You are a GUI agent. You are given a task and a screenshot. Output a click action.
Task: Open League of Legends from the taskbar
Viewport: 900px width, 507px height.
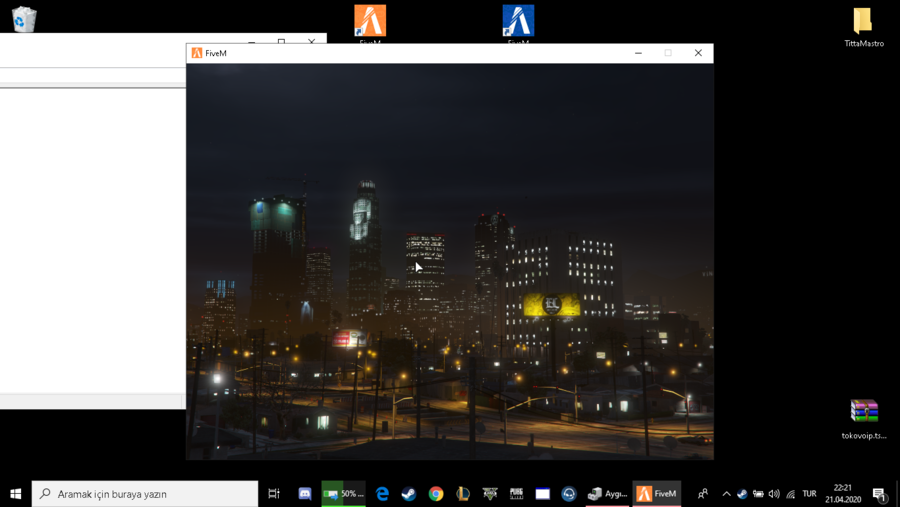(463, 494)
